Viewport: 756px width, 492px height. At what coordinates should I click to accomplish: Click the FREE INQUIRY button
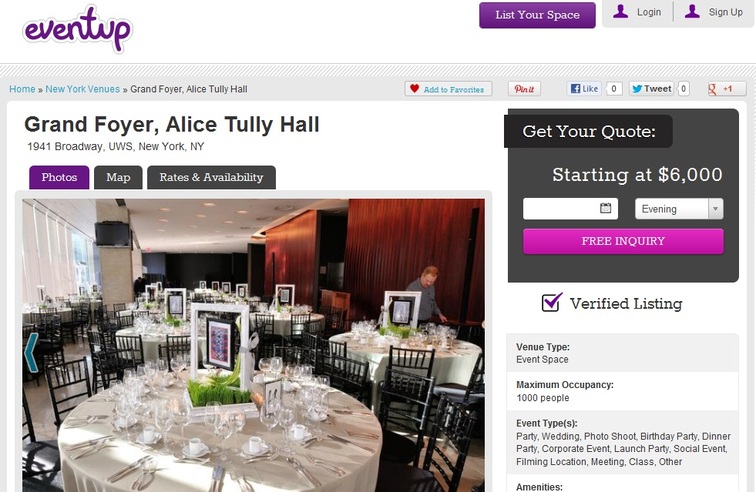coord(623,241)
